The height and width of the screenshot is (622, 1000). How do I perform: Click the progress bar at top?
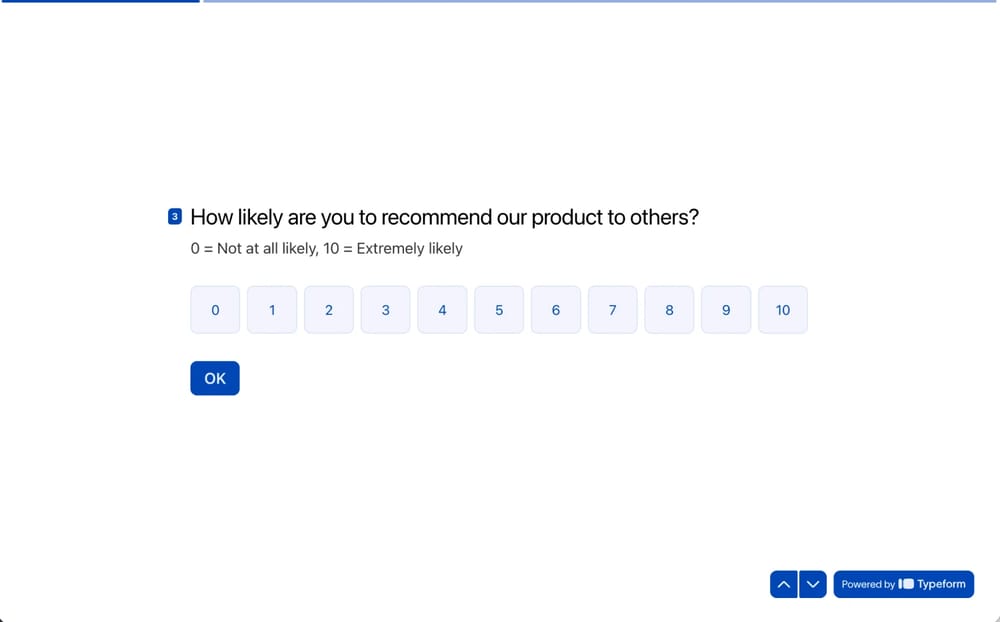(x=500, y=2)
